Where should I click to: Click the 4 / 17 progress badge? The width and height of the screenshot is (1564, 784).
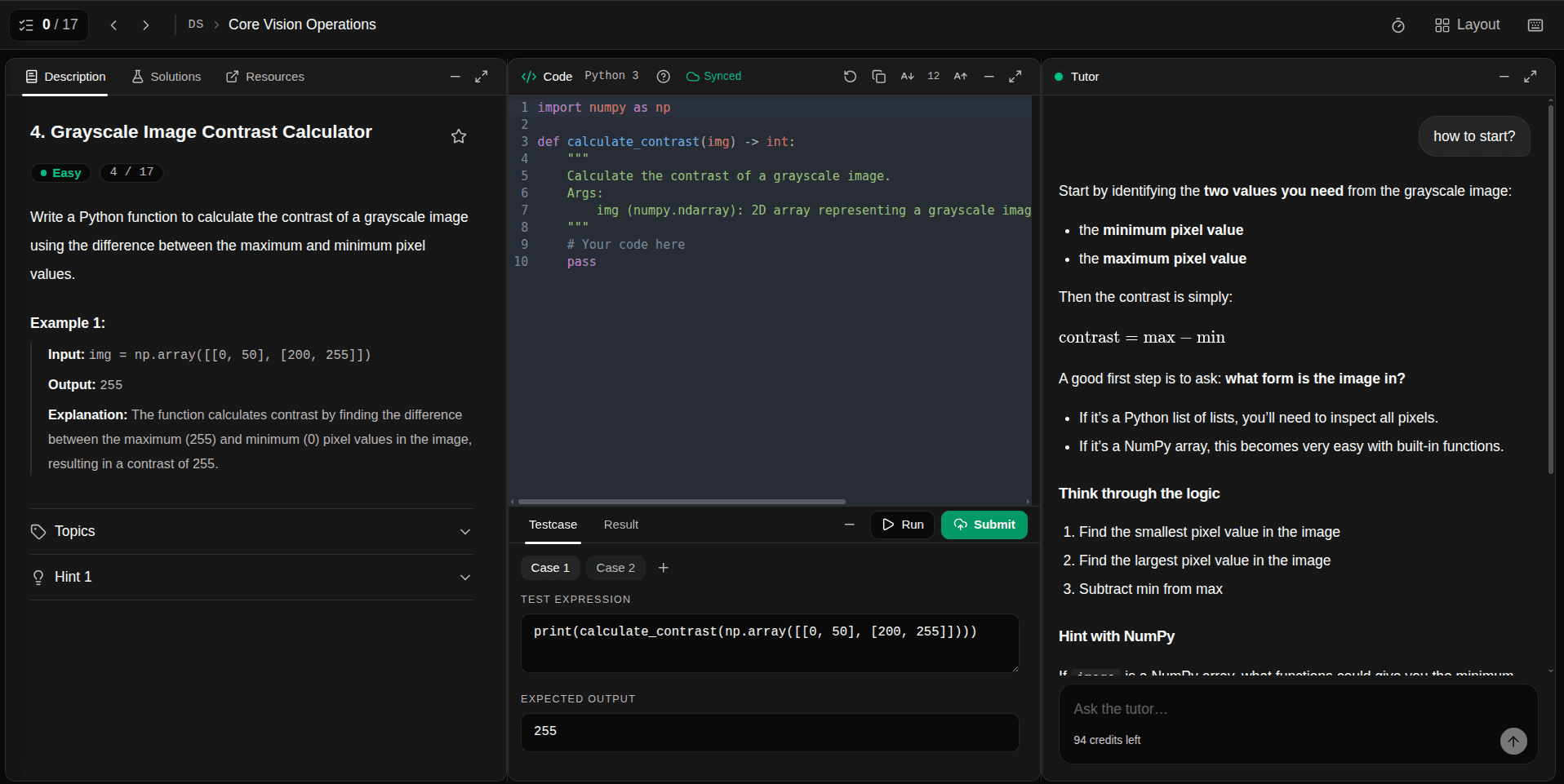tap(132, 172)
